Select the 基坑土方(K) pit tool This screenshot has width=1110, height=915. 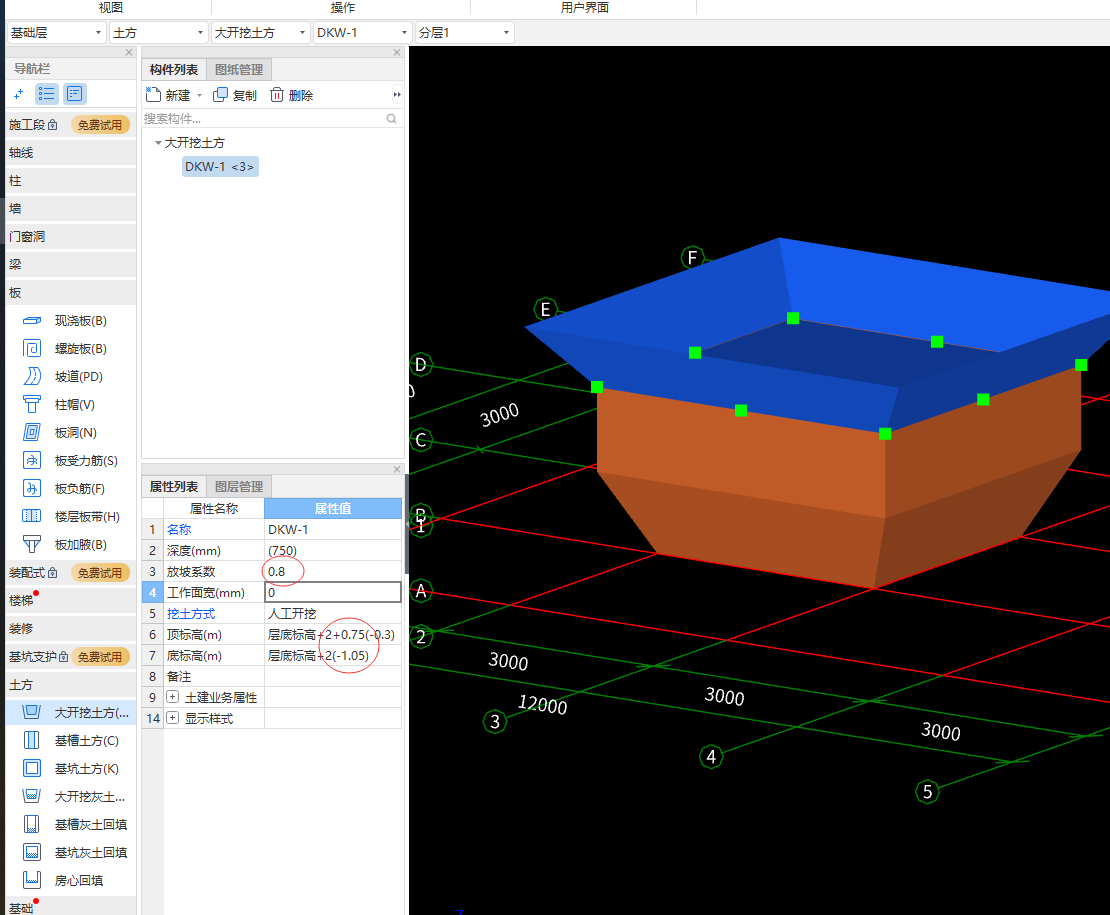click(x=71, y=769)
